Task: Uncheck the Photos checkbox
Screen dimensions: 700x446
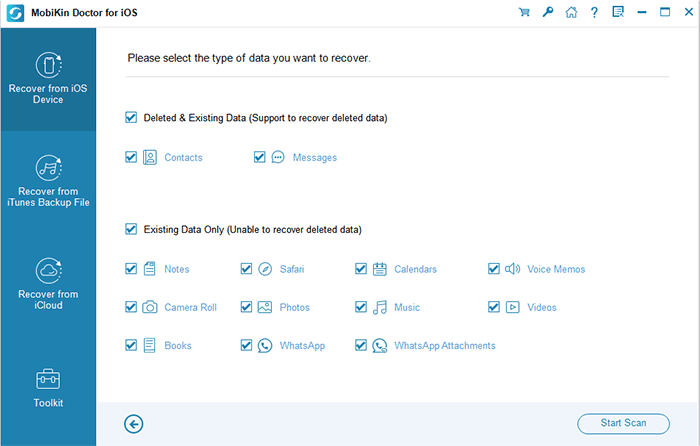Action: tap(246, 307)
